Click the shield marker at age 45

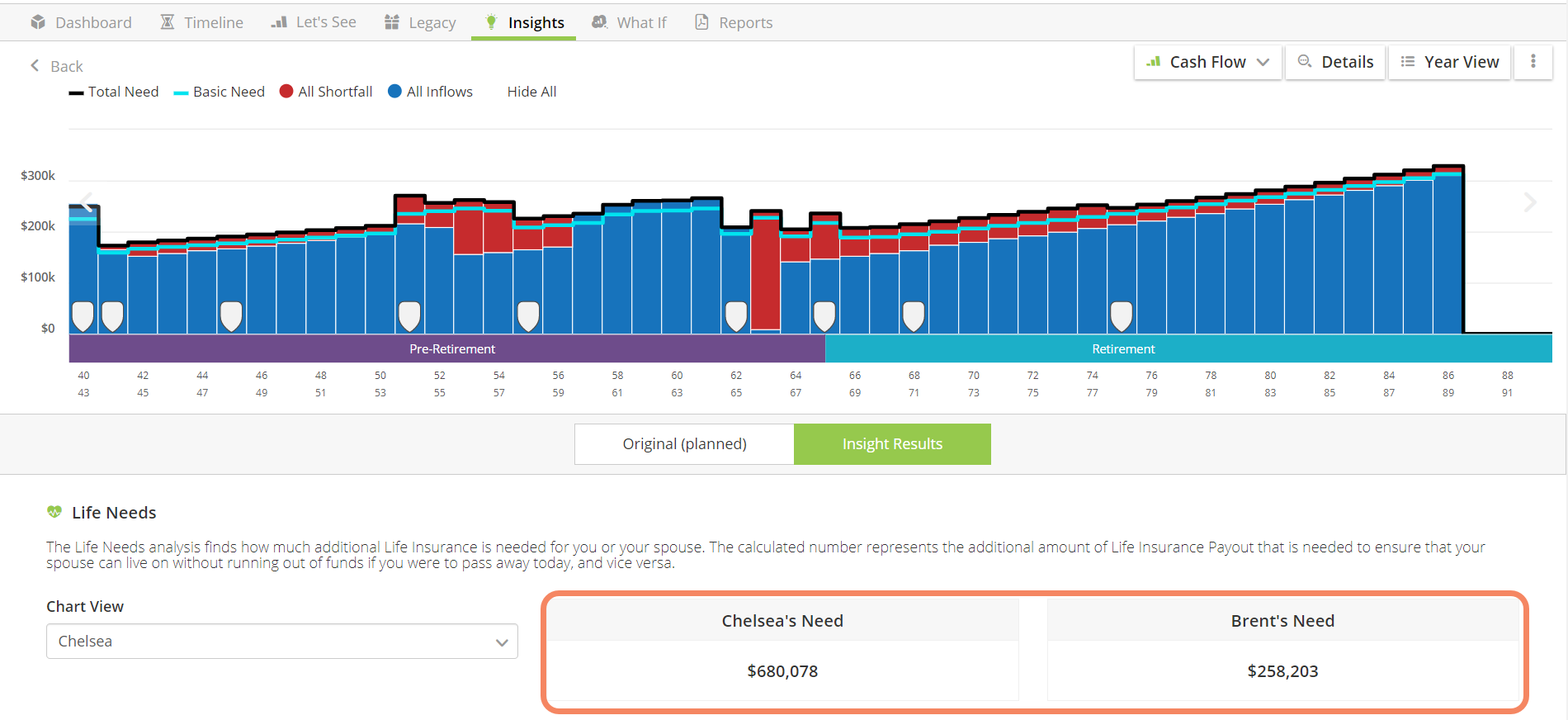(x=232, y=316)
